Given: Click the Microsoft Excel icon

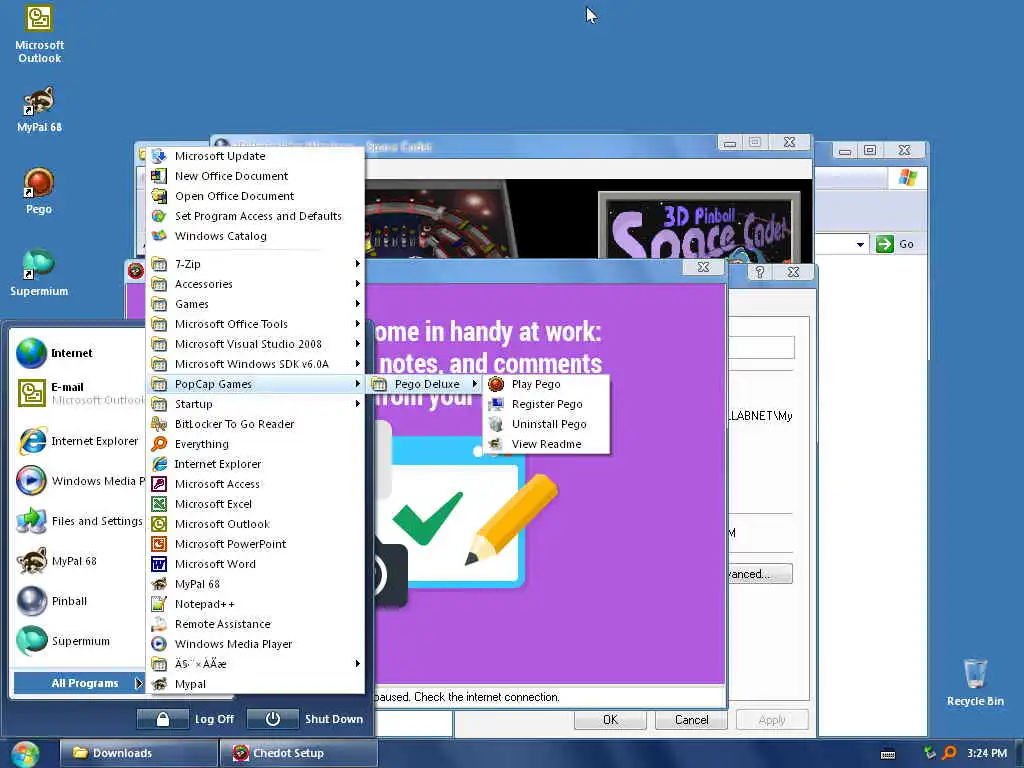Looking at the screenshot, I should pyautogui.click(x=159, y=504).
